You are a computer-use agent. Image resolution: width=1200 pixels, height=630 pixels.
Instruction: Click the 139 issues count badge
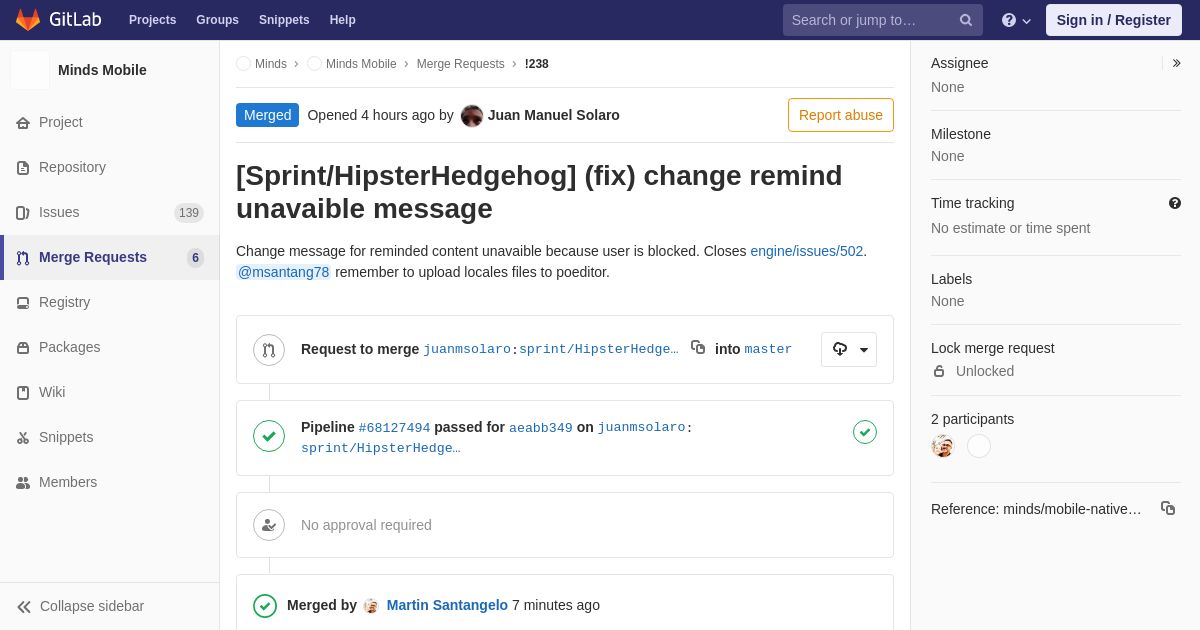[189, 213]
